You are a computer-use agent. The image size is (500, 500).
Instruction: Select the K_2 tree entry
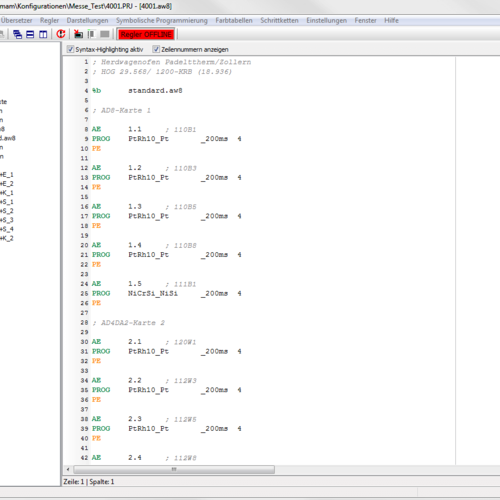pyautogui.click(x=7, y=238)
